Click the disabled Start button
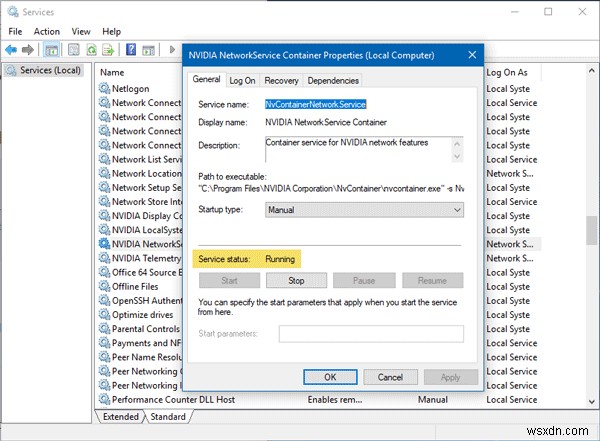The width and height of the screenshot is (600, 441). 229,281
